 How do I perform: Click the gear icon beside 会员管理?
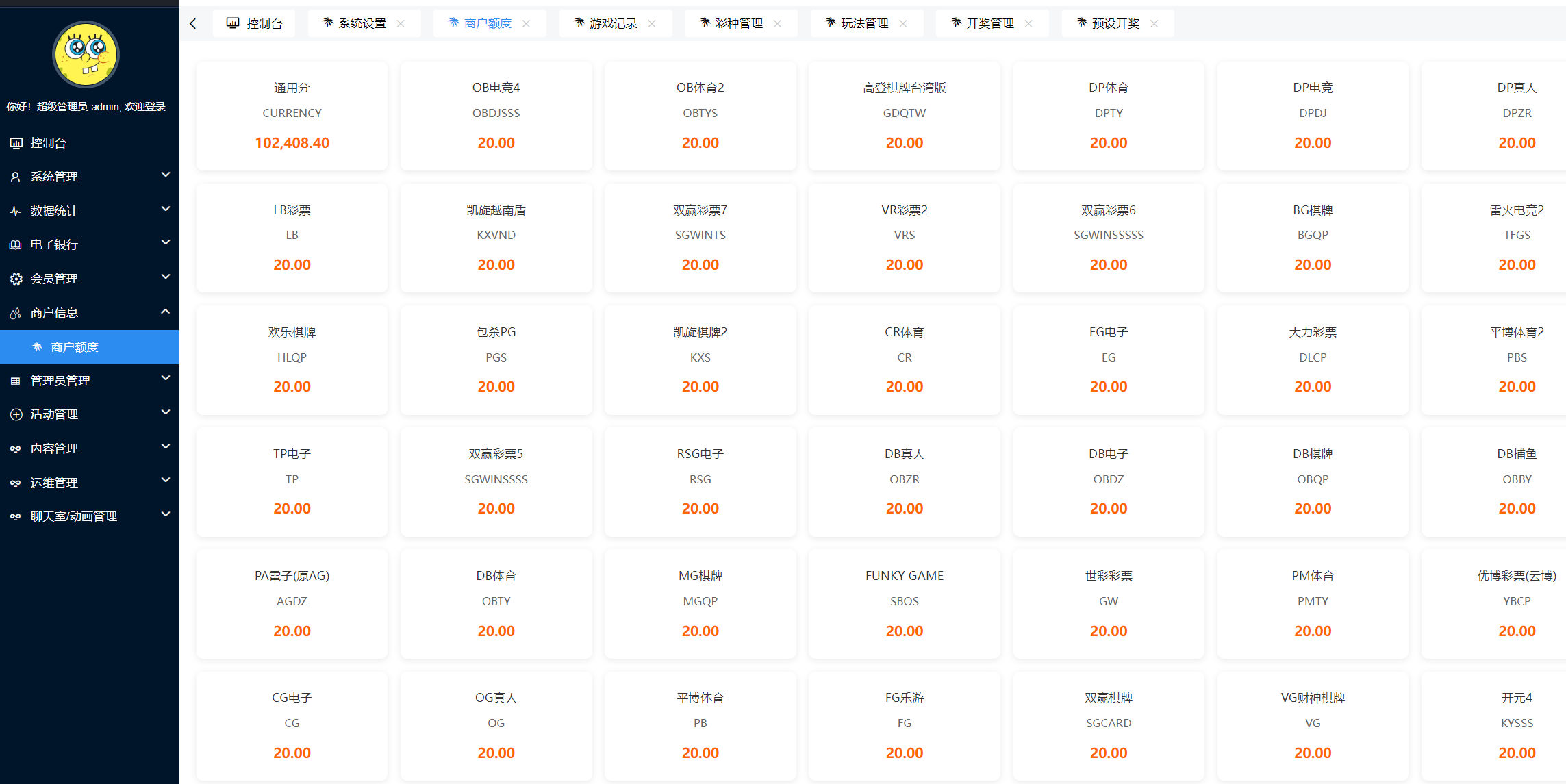coord(15,278)
